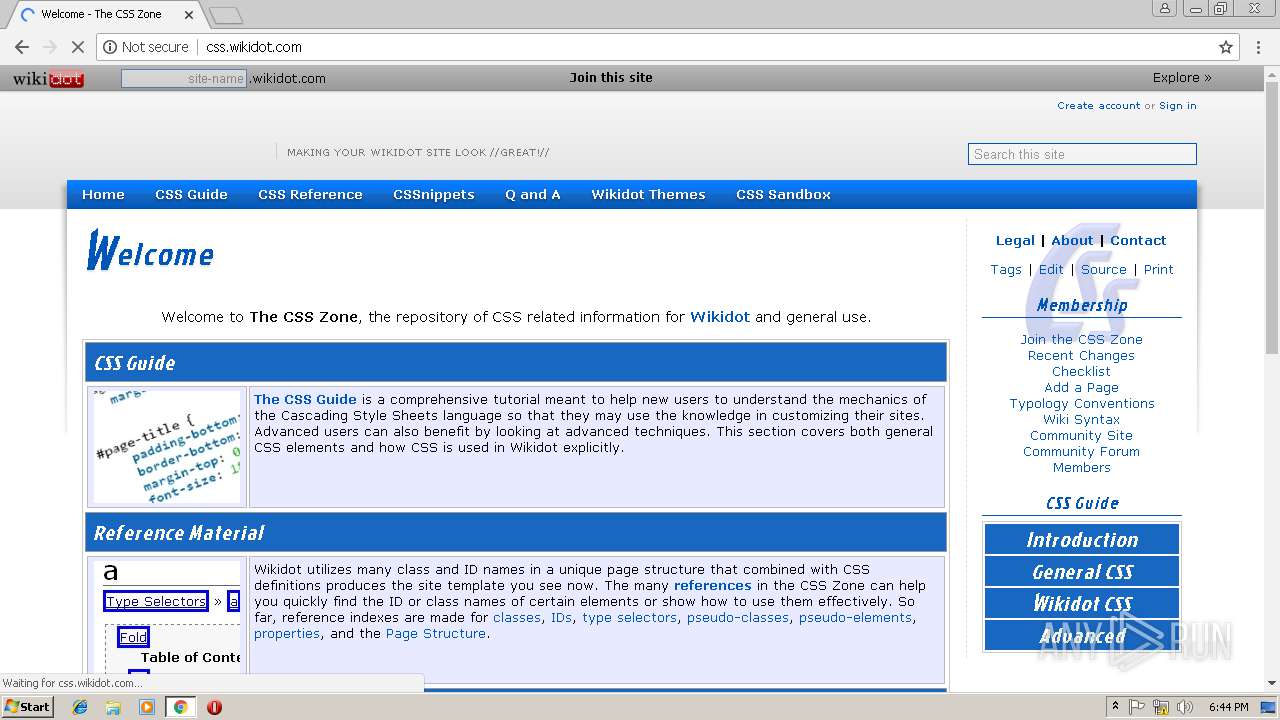This screenshot has height=720, width=1280.
Task: Open the Chrome user profile icon
Action: 1165,8
